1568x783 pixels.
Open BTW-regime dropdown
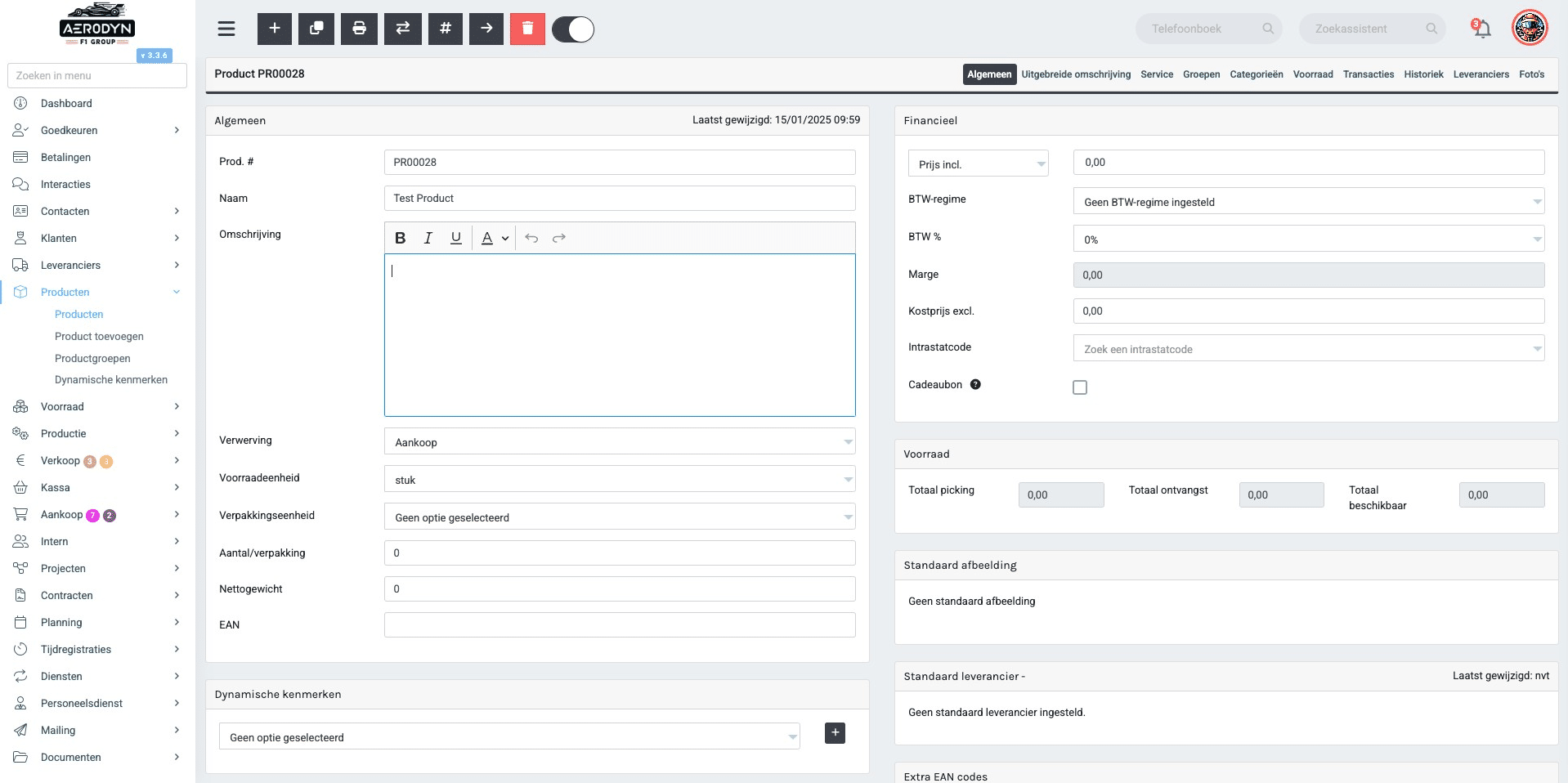(x=1309, y=201)
